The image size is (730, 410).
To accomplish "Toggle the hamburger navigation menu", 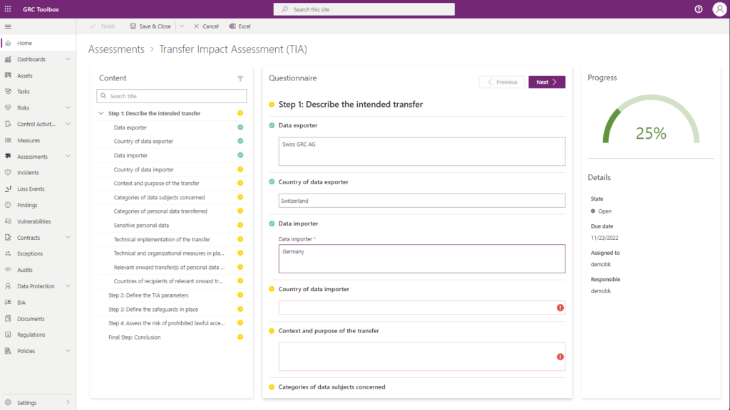I will pos(8,27).
